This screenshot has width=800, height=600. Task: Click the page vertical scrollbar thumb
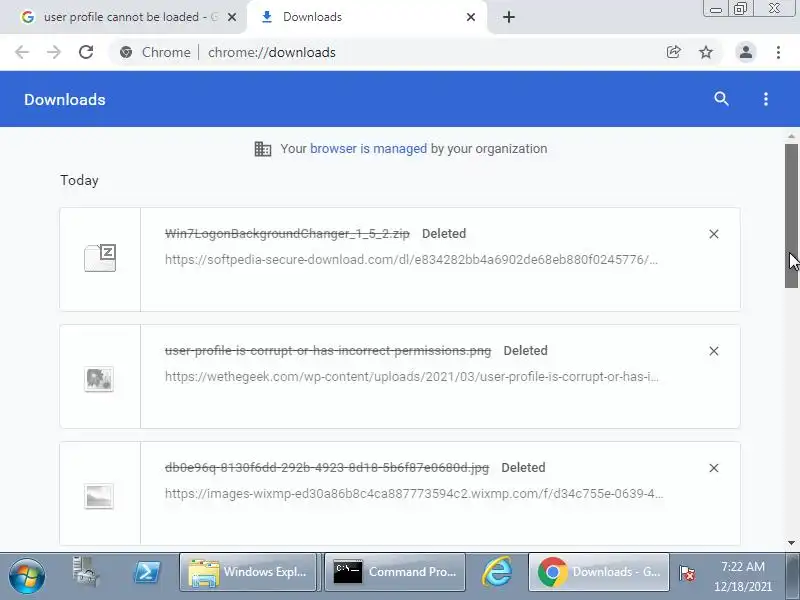tap(791, 216)
